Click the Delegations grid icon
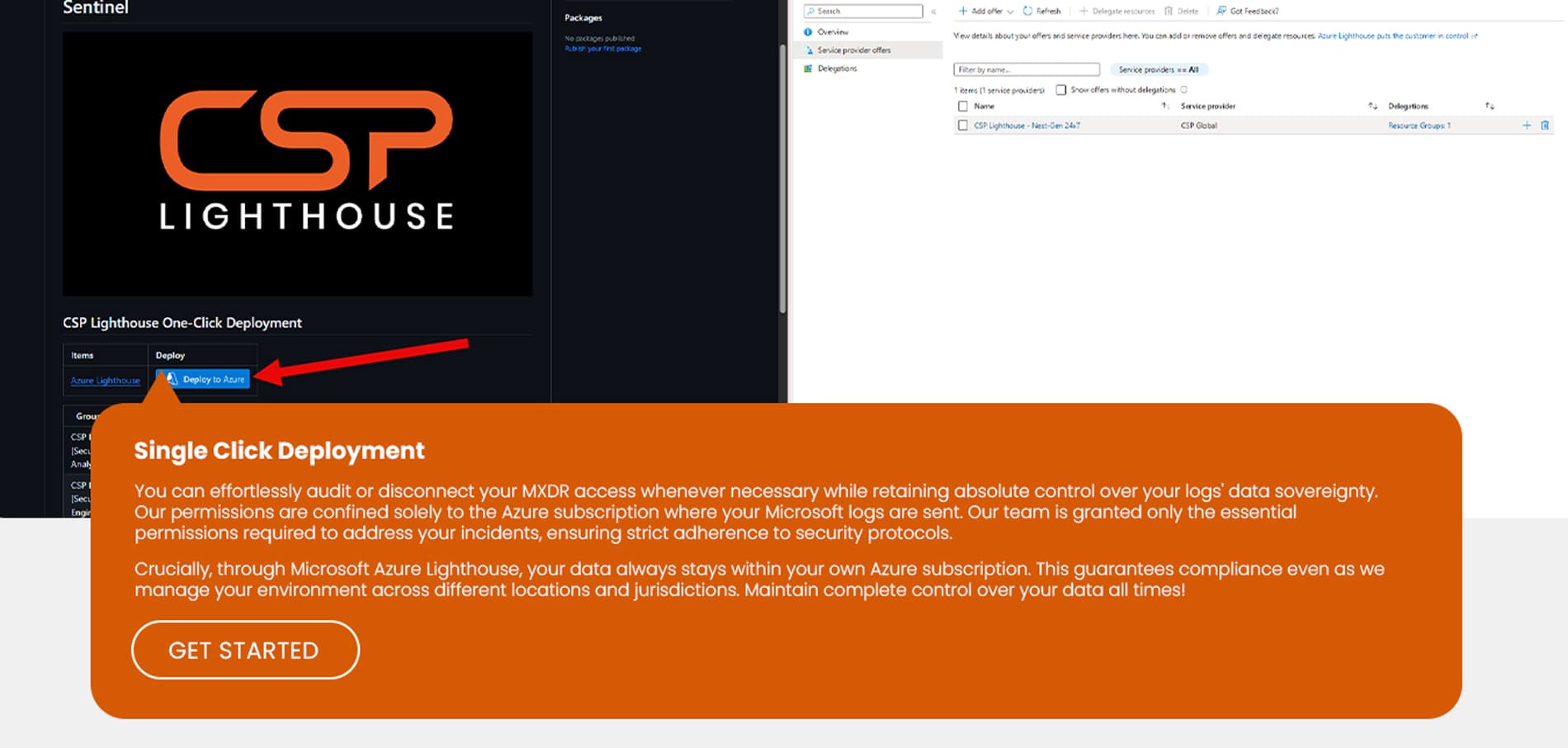Viewport: 1568px width, 748px height. pyautogui.click(x=808, y=69)
